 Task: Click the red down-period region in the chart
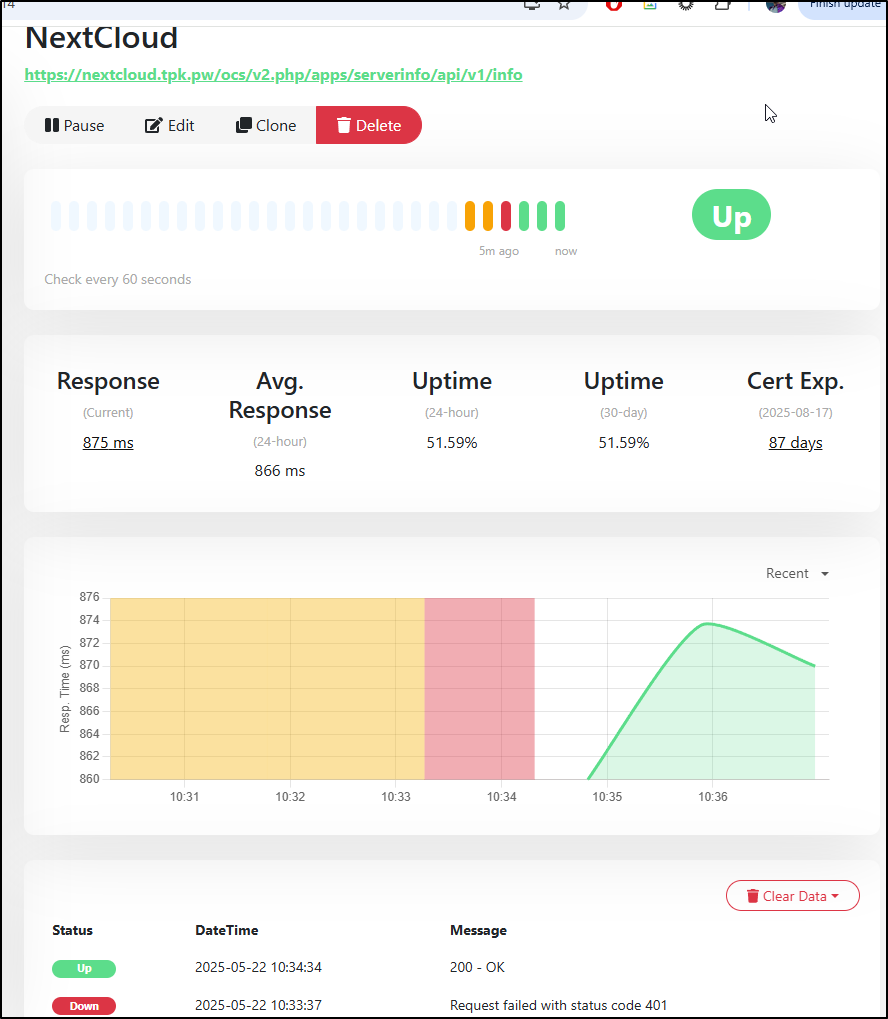[480, 689]
